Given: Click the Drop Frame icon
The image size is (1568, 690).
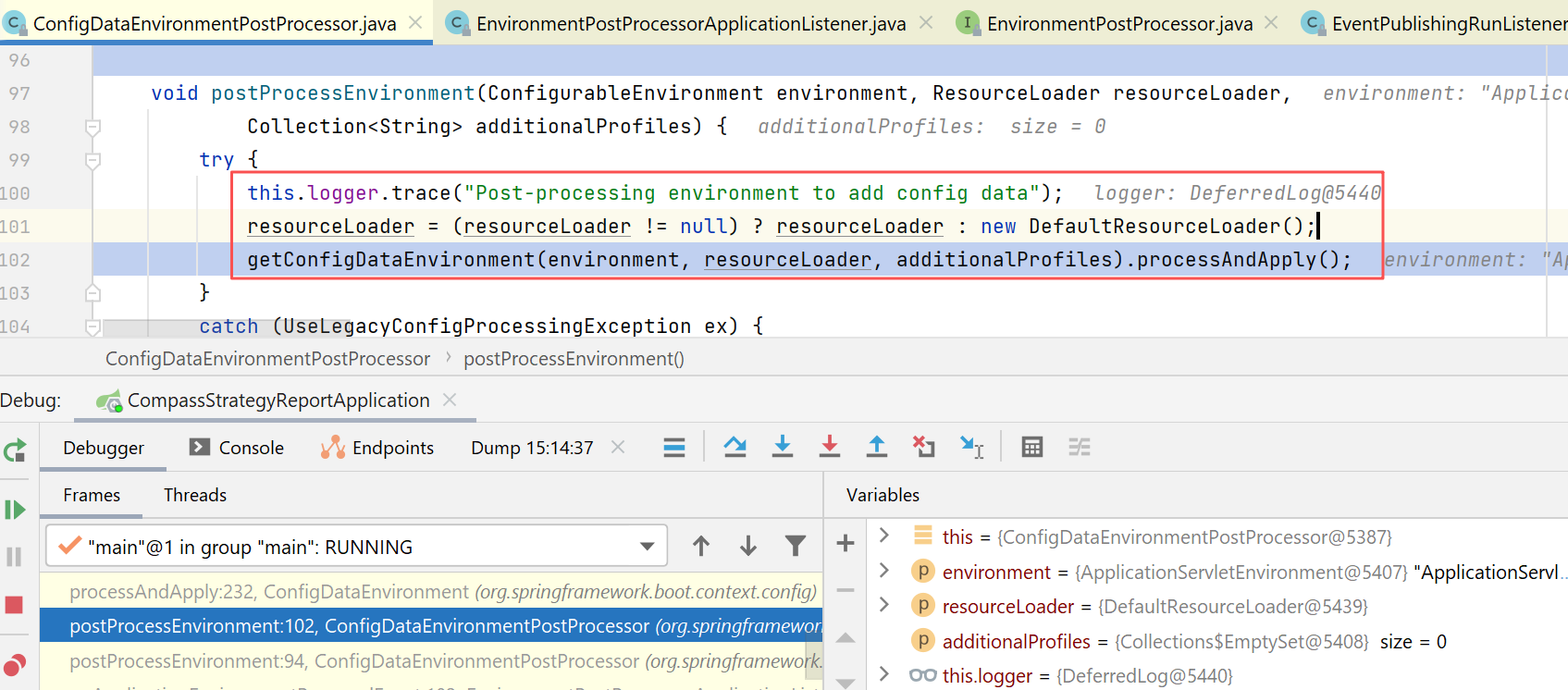Looking at the screenshot, I should pos(923,448).
